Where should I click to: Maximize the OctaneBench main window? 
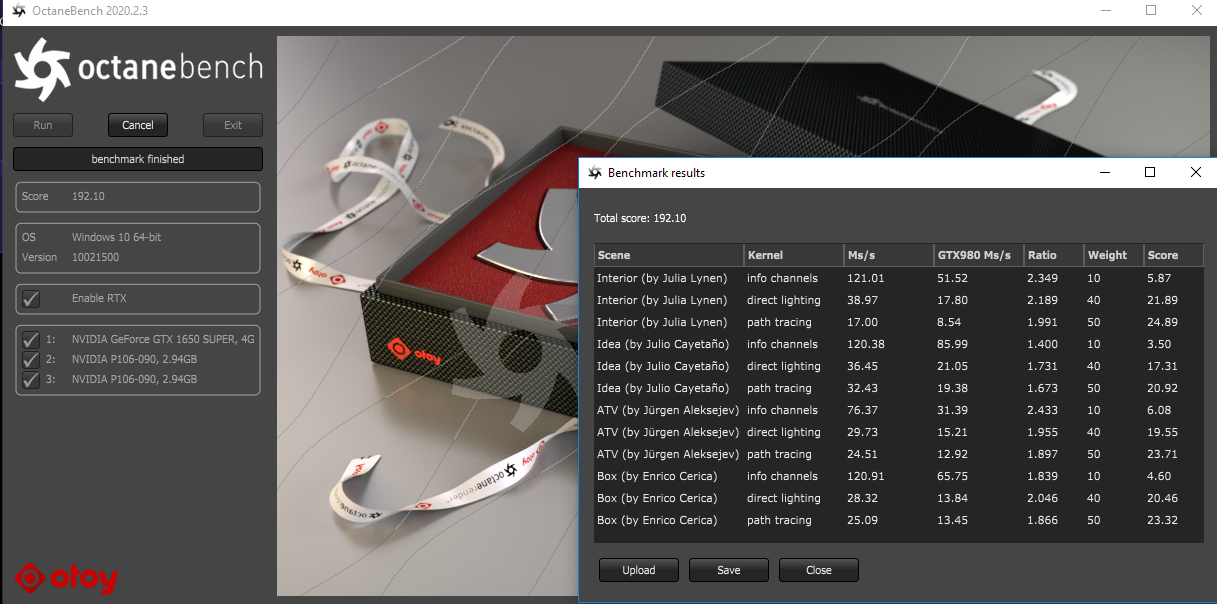click(1151, 10)
